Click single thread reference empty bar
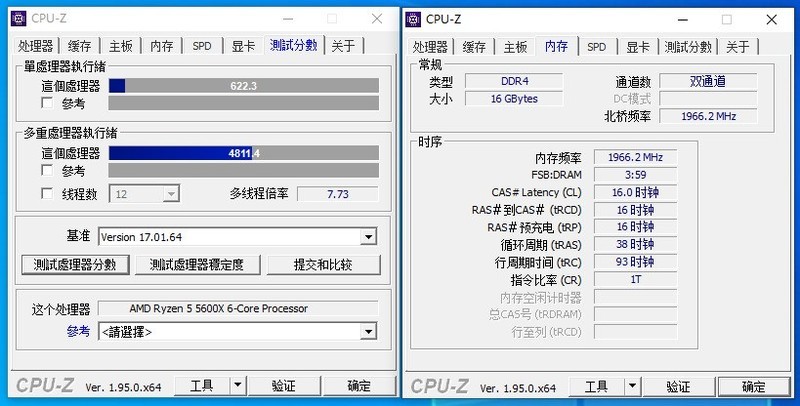Viewport: 800px width, 406px height. click(243, 103)
